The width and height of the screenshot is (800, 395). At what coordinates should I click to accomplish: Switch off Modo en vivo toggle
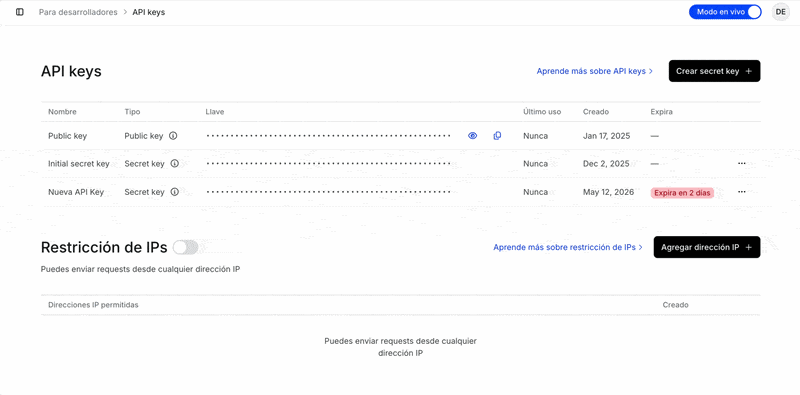(x=725, y=12)
